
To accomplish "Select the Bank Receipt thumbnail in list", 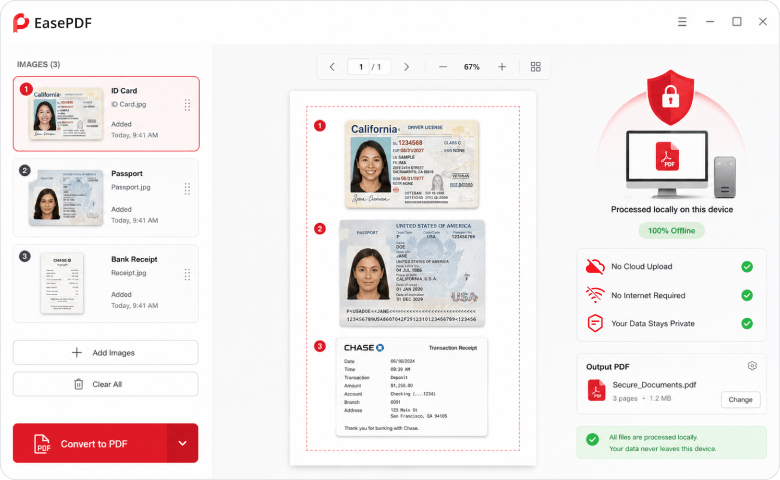I will click(62, 283).
